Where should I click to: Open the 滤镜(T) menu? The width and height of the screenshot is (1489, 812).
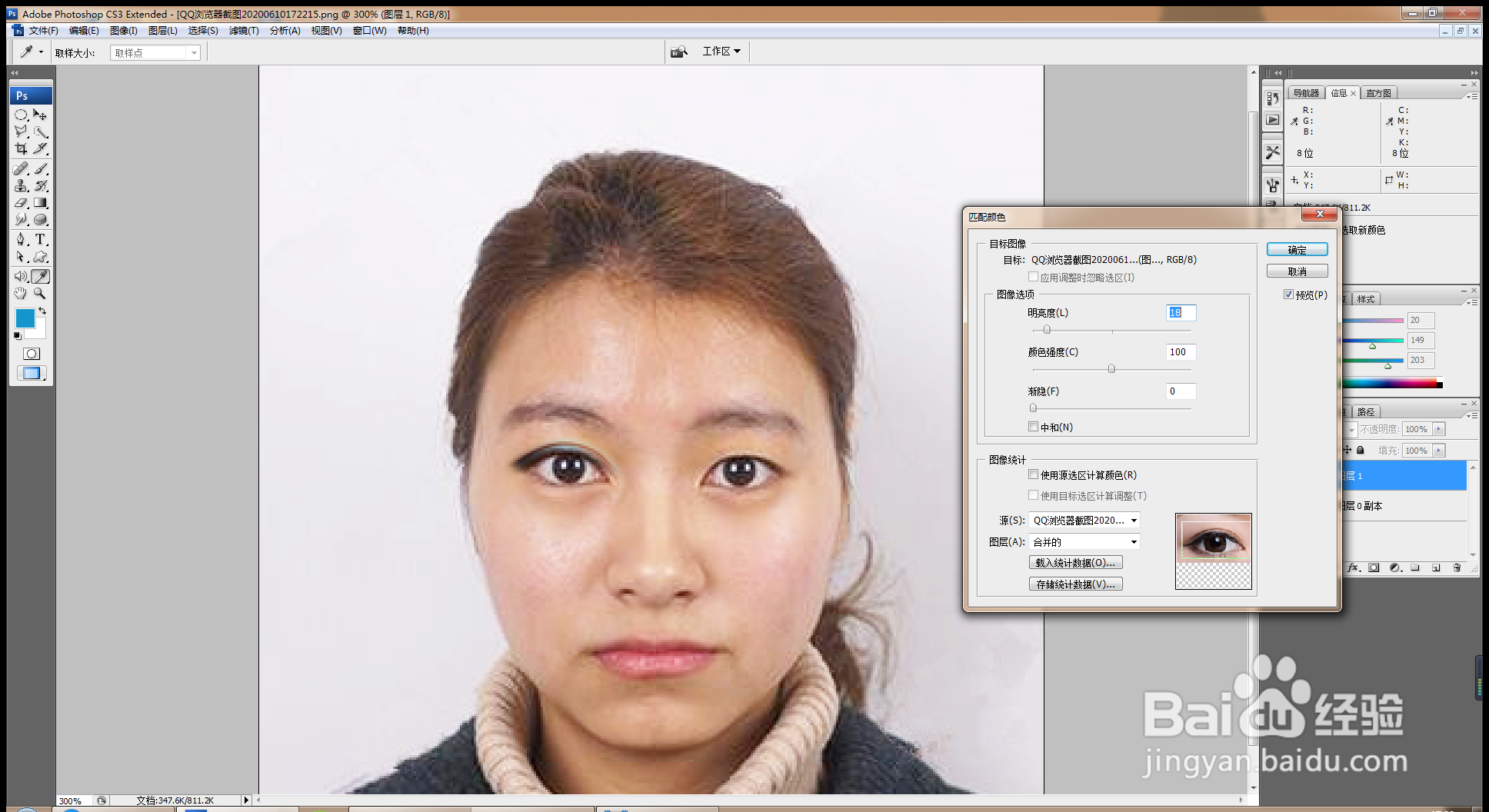[244, 31]
